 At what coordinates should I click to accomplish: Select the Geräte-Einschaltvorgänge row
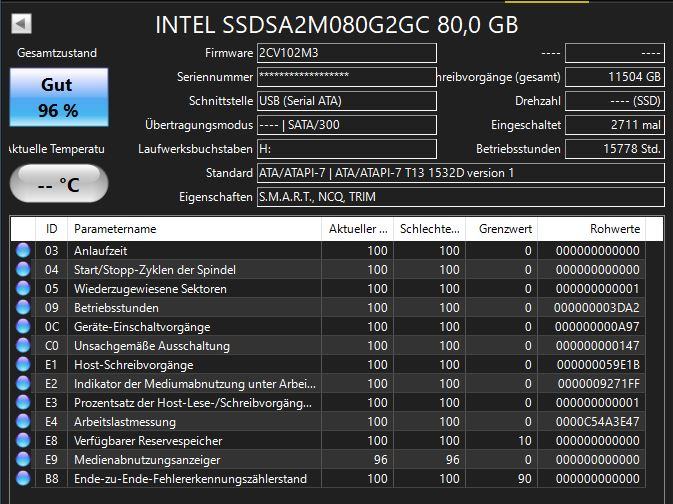[328, 326]
